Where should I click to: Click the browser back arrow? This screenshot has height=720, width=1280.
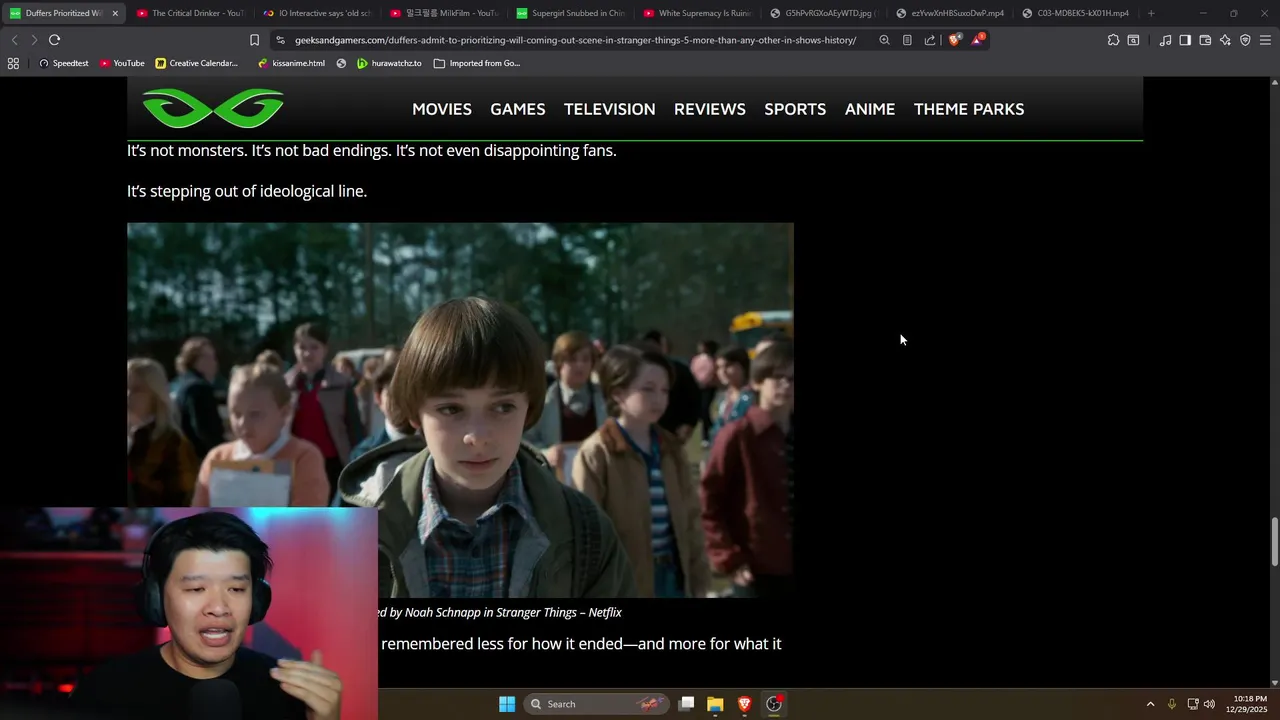(x=14, y=40)
